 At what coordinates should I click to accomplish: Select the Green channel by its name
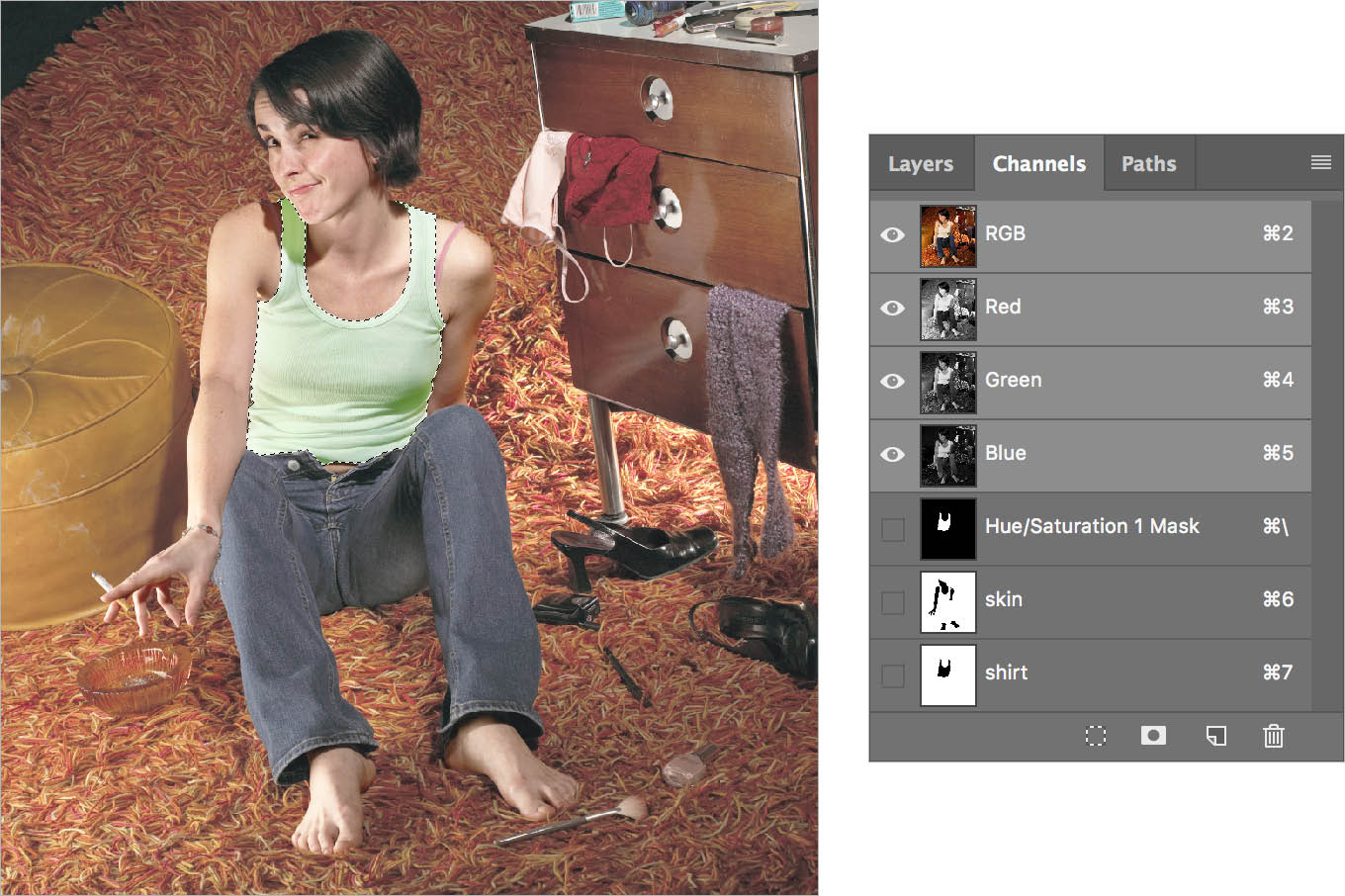1014,381
